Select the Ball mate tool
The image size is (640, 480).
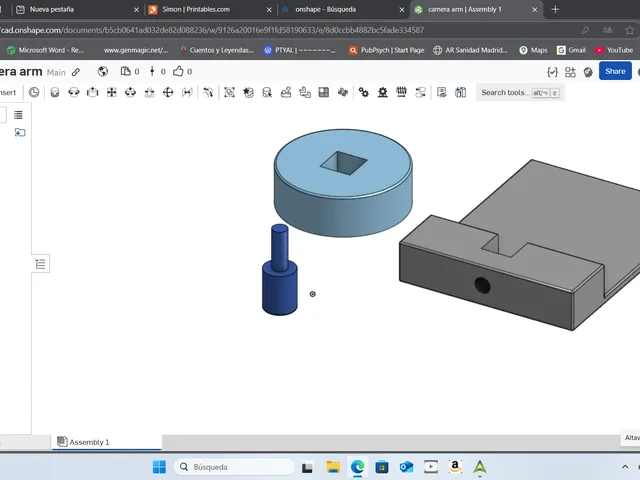pos(168,93)
